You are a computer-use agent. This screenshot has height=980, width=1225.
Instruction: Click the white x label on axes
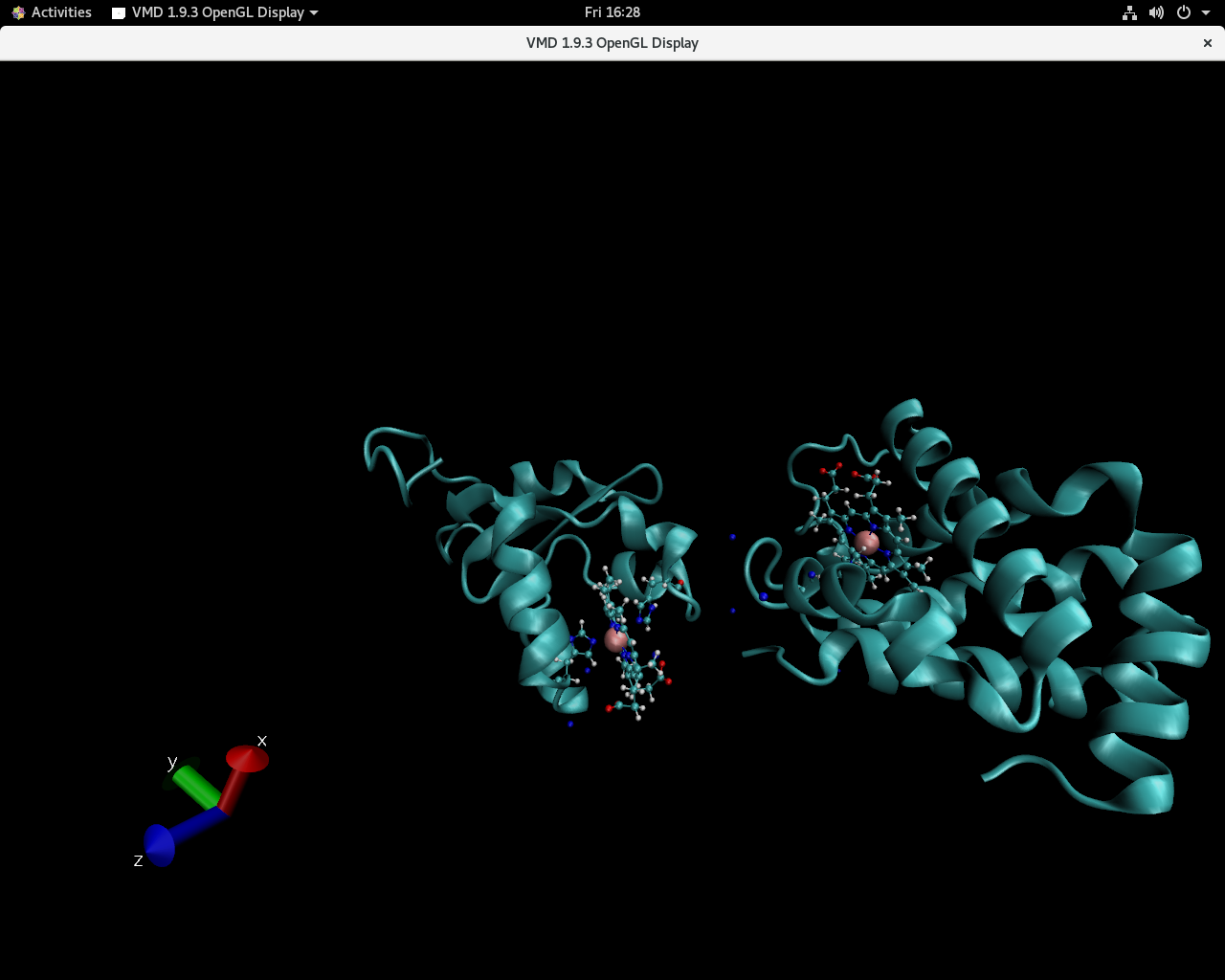[x=262, y=741]
